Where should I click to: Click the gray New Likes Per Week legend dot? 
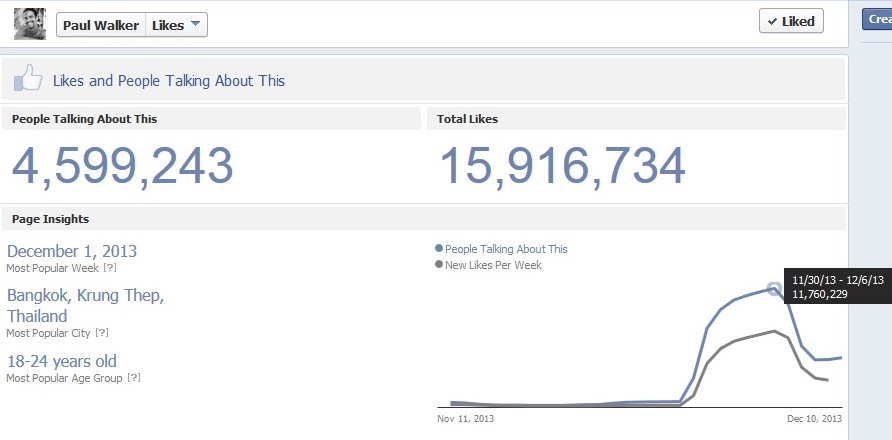click(439, 265)
